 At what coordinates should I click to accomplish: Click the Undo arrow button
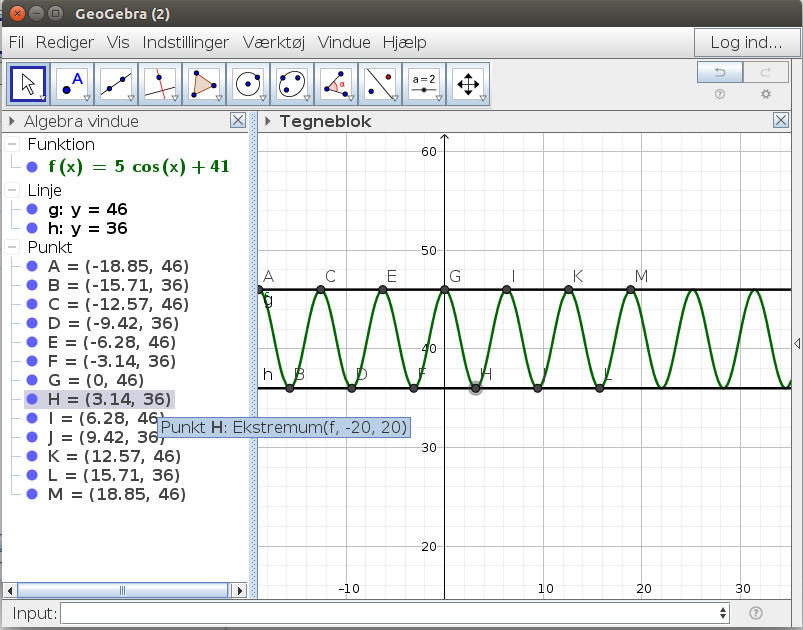click(720, 72)
